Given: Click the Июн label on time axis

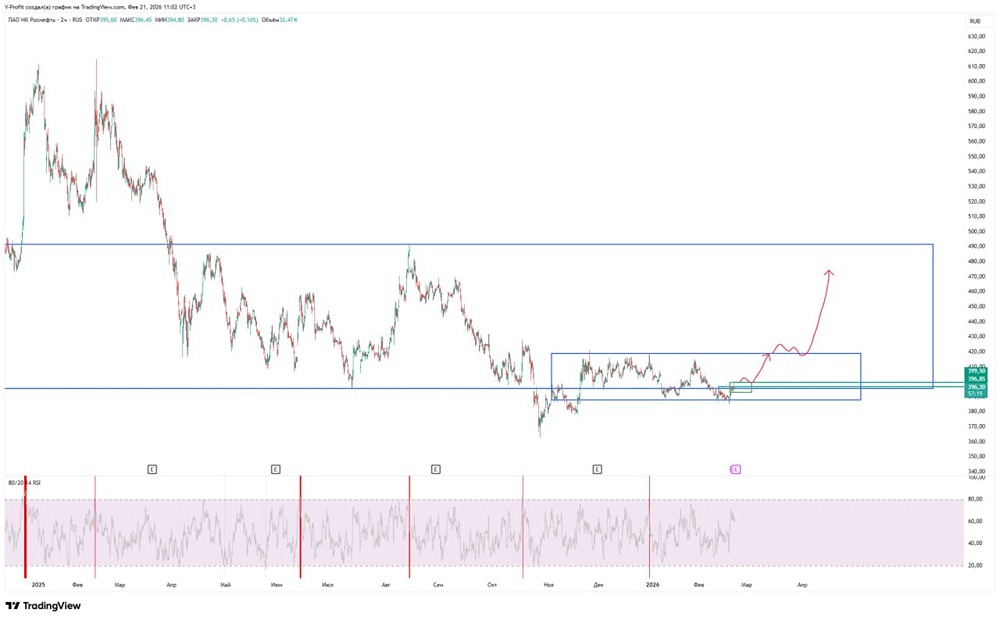Looking at the screenshot, I should [276, 584].
